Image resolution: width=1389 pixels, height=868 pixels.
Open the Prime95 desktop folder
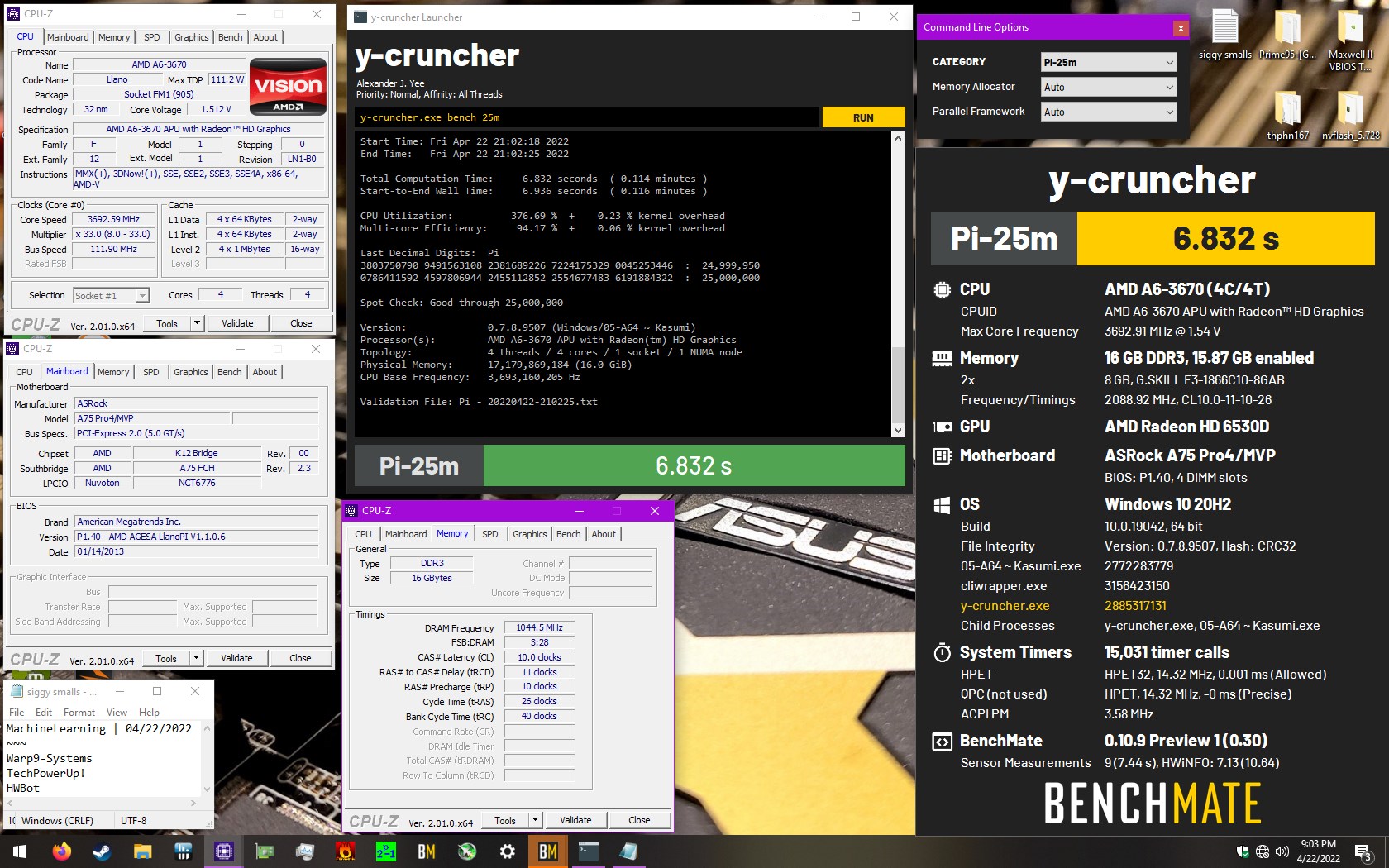click(1287, 35)
